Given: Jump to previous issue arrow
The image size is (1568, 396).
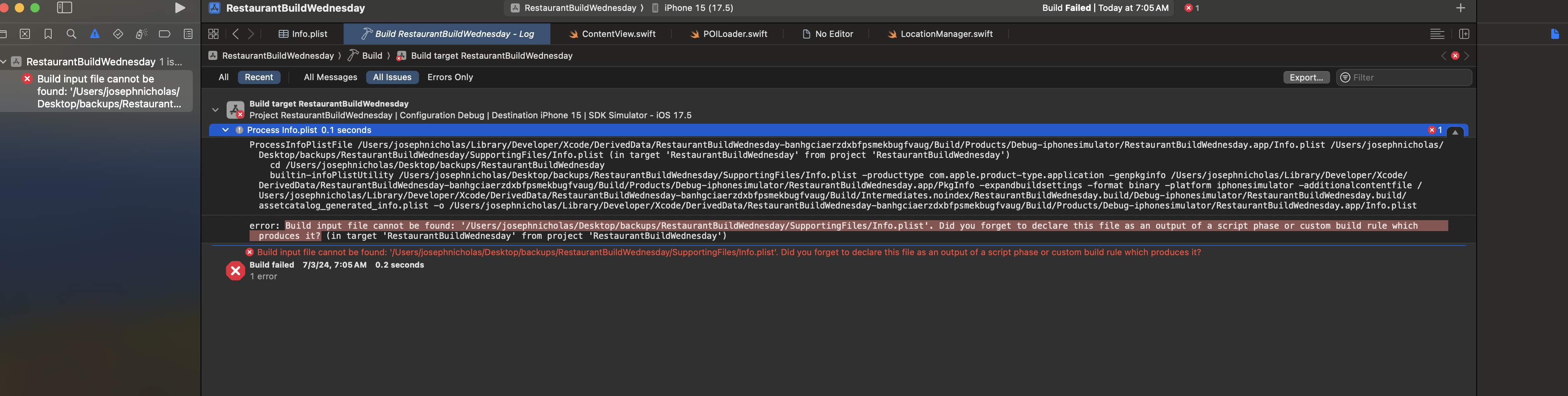Looking at the screenshot, I should coord(1443,56).
